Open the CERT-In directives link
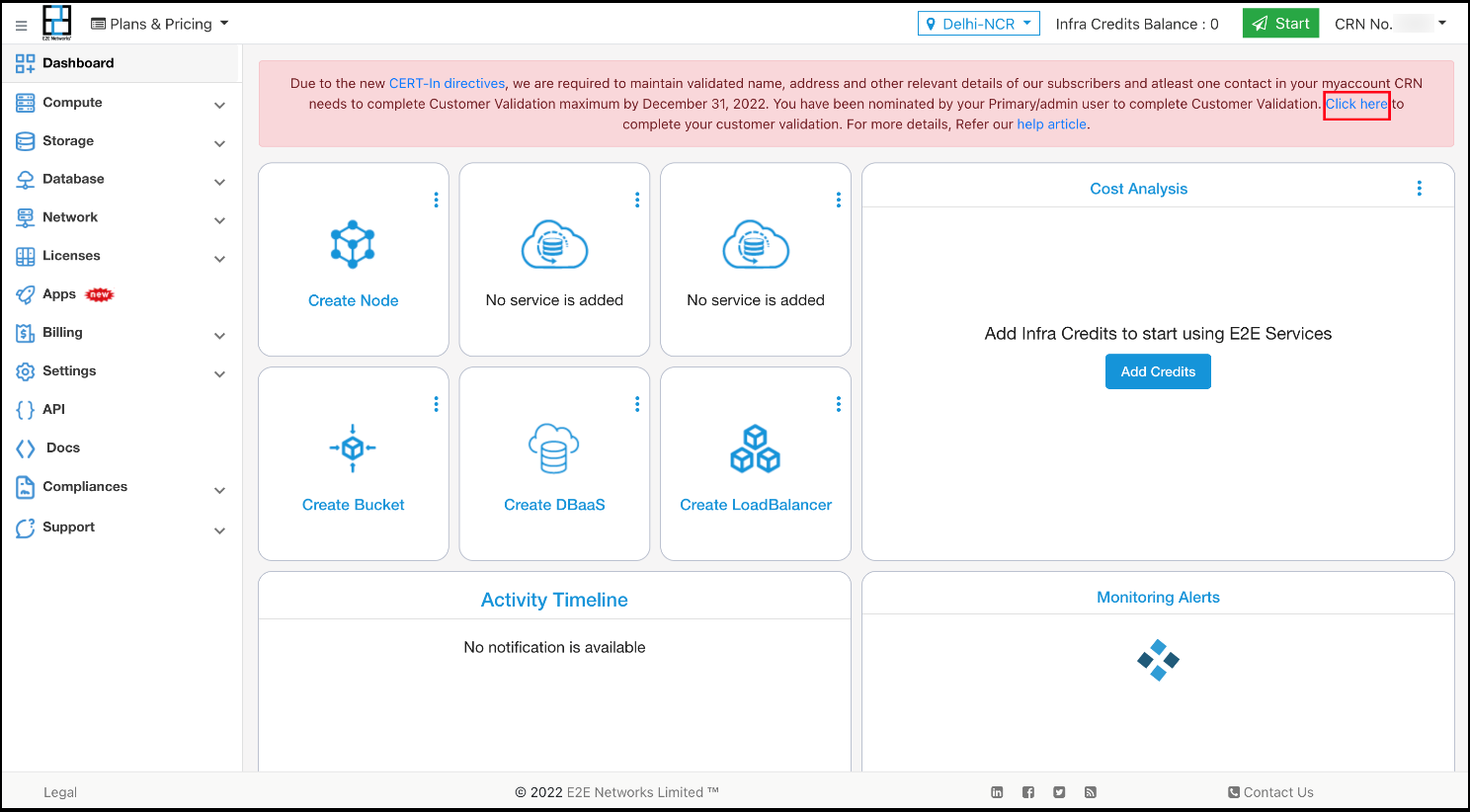Image resolution: width=1470 pixels, height=812 pixels. [x=447, y=84]
